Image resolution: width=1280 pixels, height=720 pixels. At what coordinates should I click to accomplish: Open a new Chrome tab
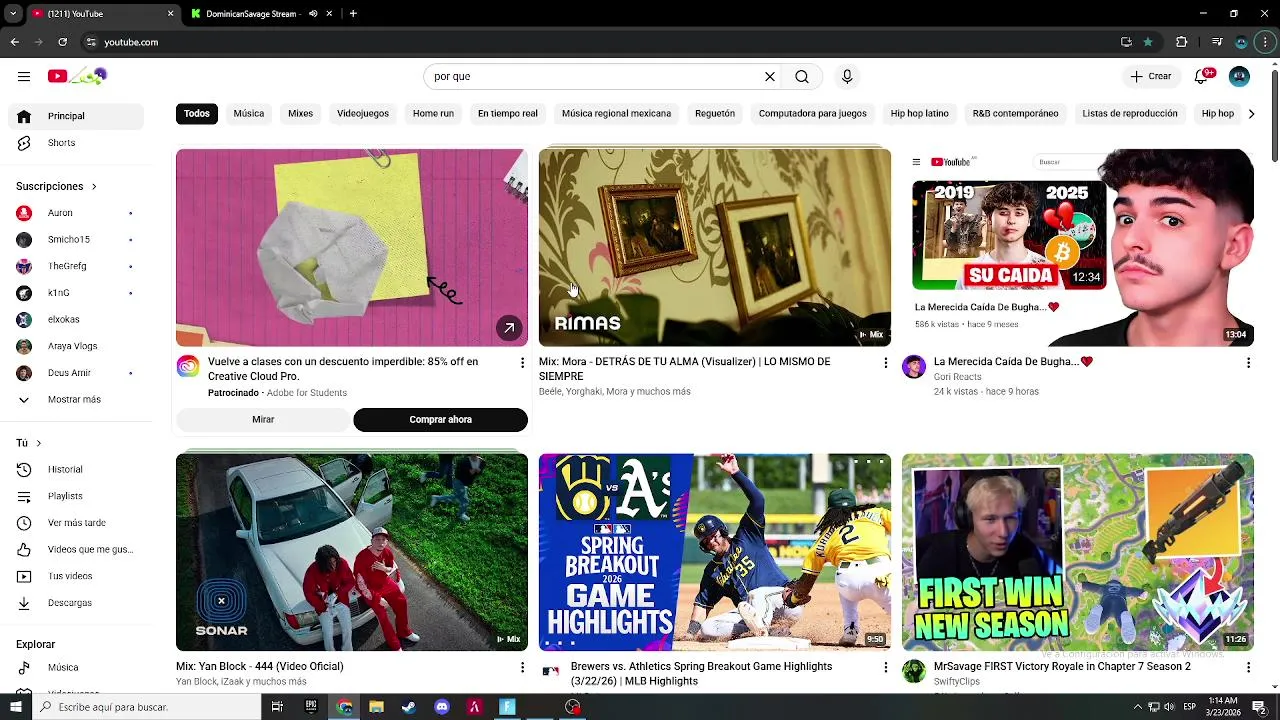click(x=353, y=14)
